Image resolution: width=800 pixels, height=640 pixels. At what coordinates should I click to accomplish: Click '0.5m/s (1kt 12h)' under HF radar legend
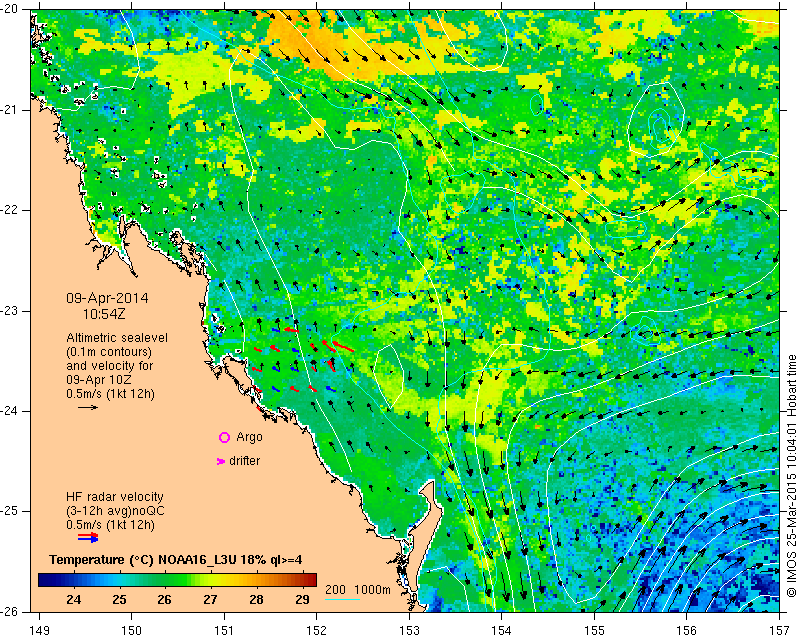click(x=110, y=525)
